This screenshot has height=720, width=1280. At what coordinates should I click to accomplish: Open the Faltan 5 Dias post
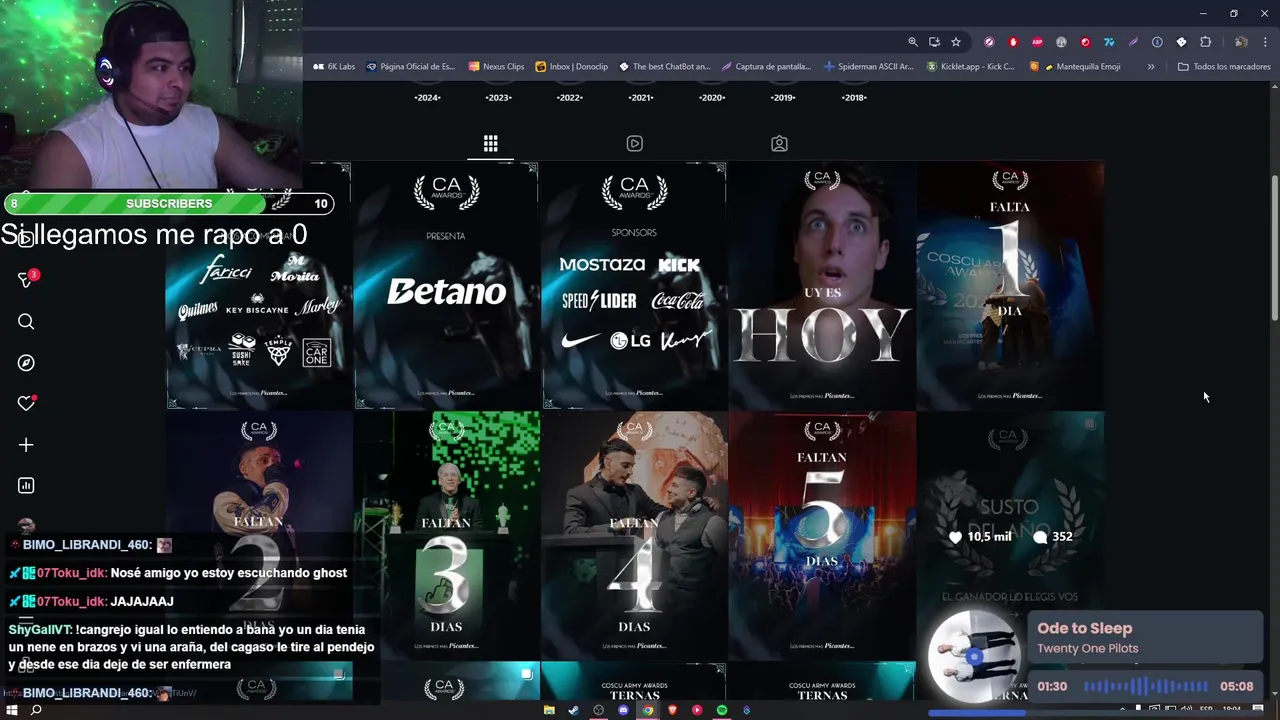tap(822, 535)
